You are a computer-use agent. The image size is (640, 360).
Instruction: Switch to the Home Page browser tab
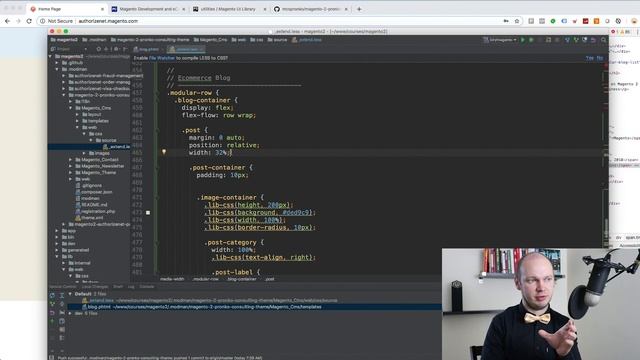tap(67, 9)
